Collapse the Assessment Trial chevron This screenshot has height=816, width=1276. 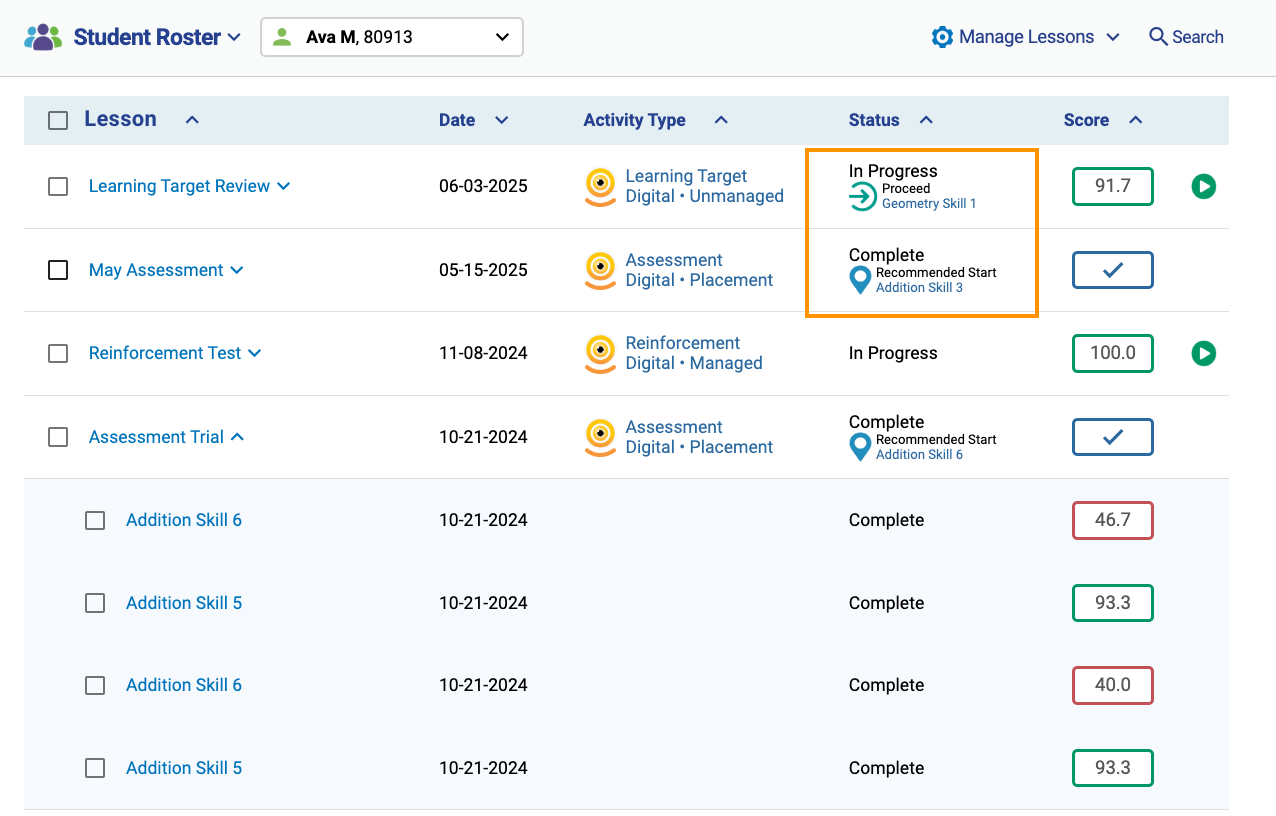pos(238,437)
